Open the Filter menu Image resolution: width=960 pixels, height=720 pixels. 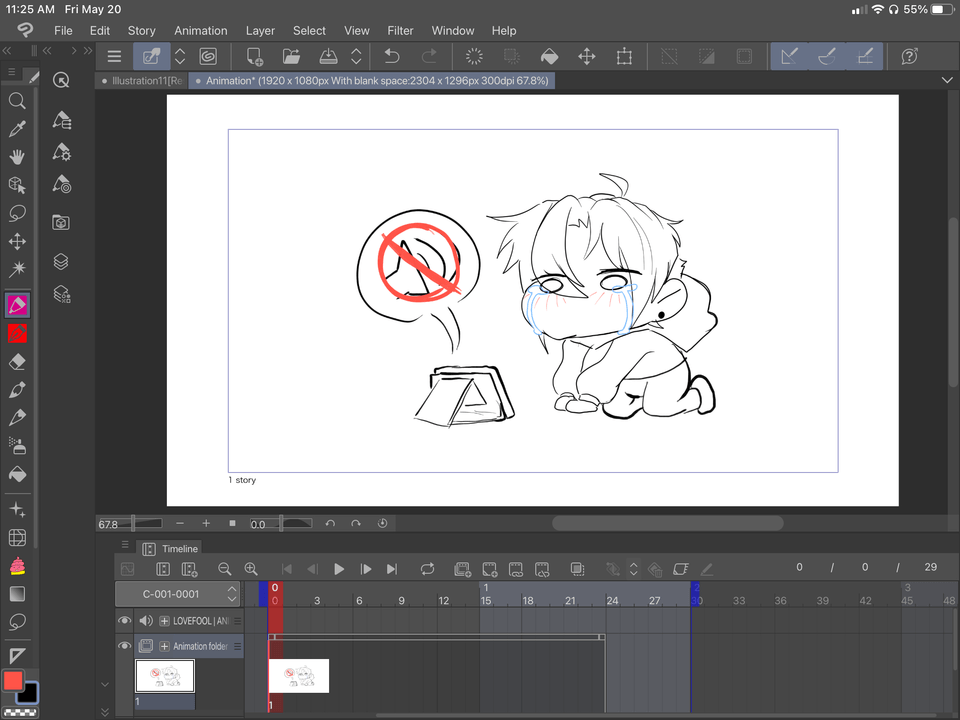[x=400, y=31]
